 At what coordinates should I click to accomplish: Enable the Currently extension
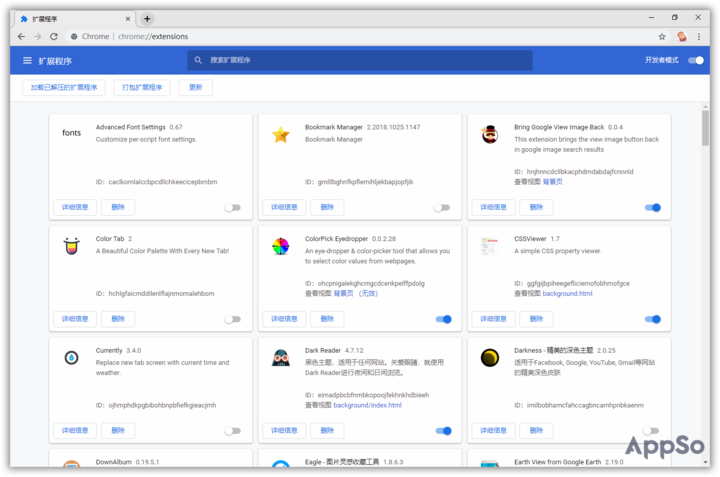click(233, 431)
